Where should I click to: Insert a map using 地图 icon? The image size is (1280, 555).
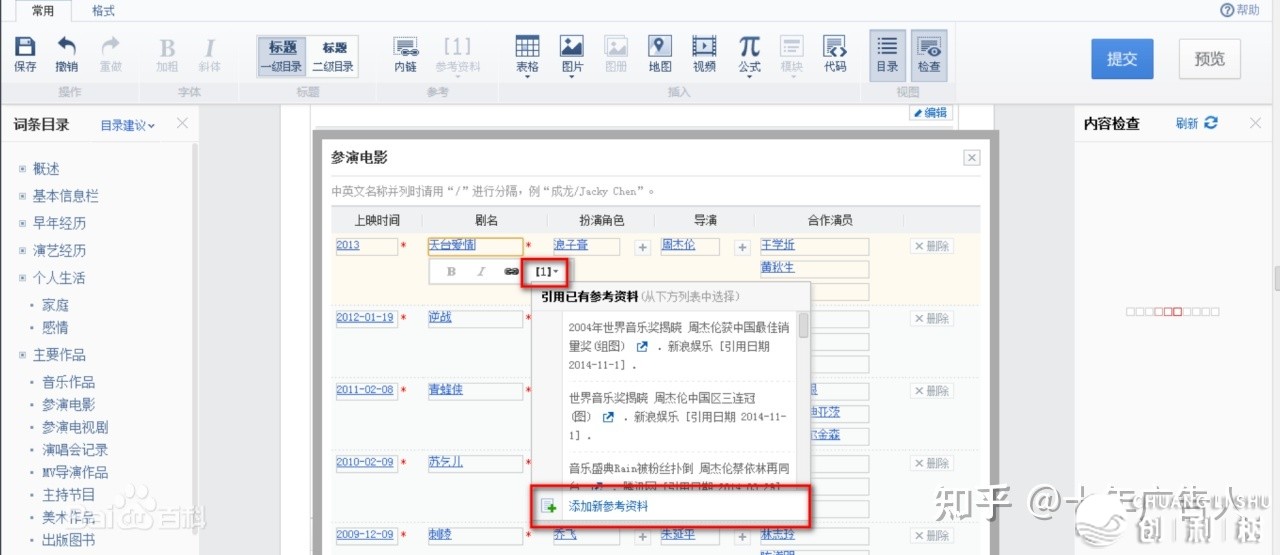pyautogui.click(x=659, y=47)
